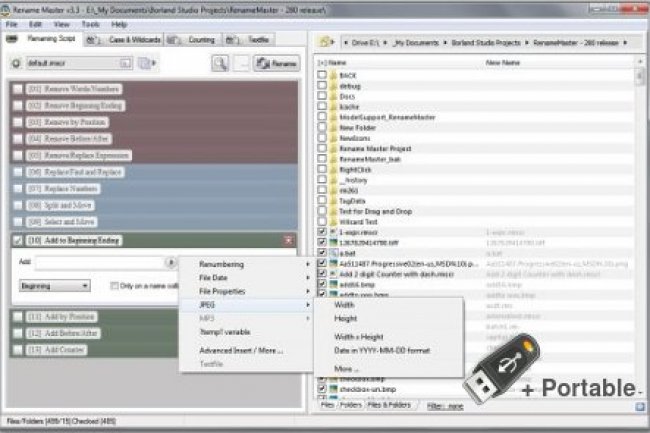Open the File menu
650x433 pixels.
[x=11, y=24]
